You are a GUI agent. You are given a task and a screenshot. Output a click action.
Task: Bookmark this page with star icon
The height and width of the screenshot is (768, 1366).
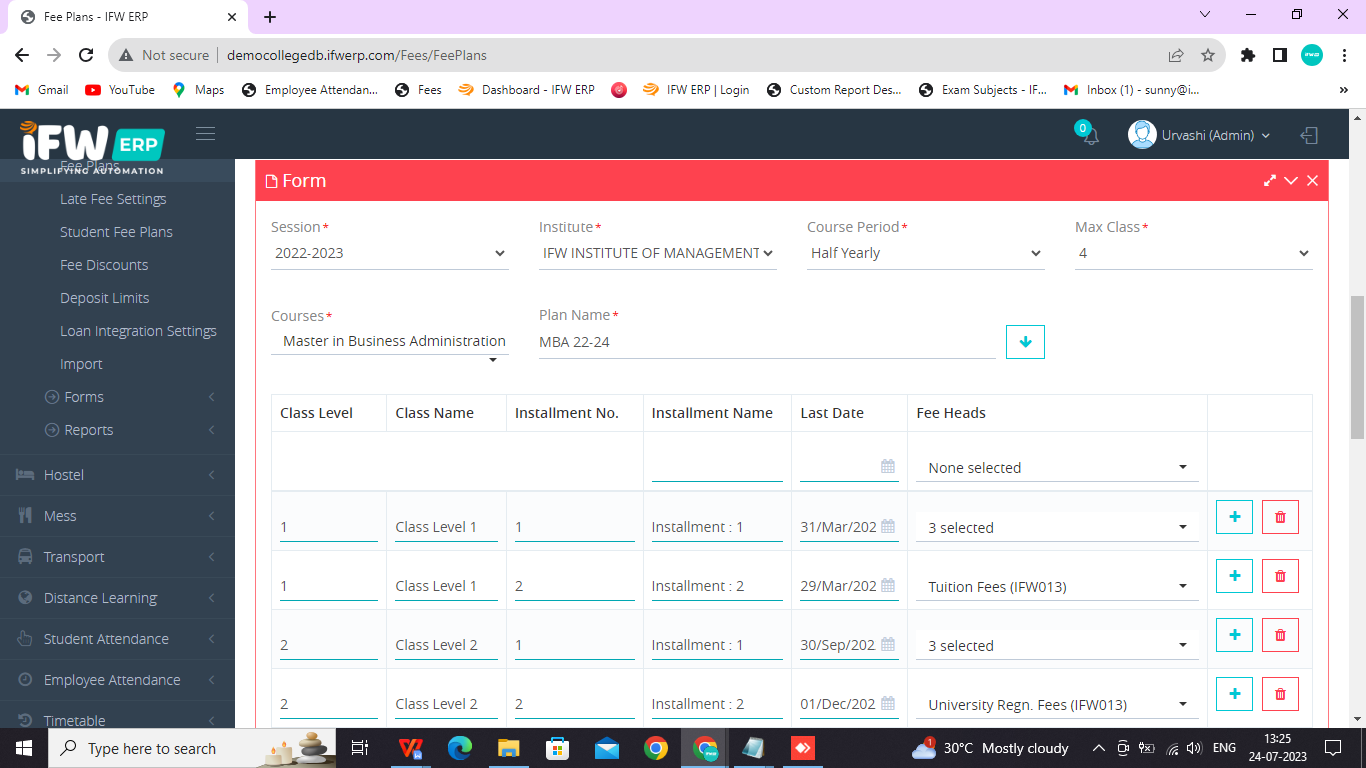coord(1208,55)
